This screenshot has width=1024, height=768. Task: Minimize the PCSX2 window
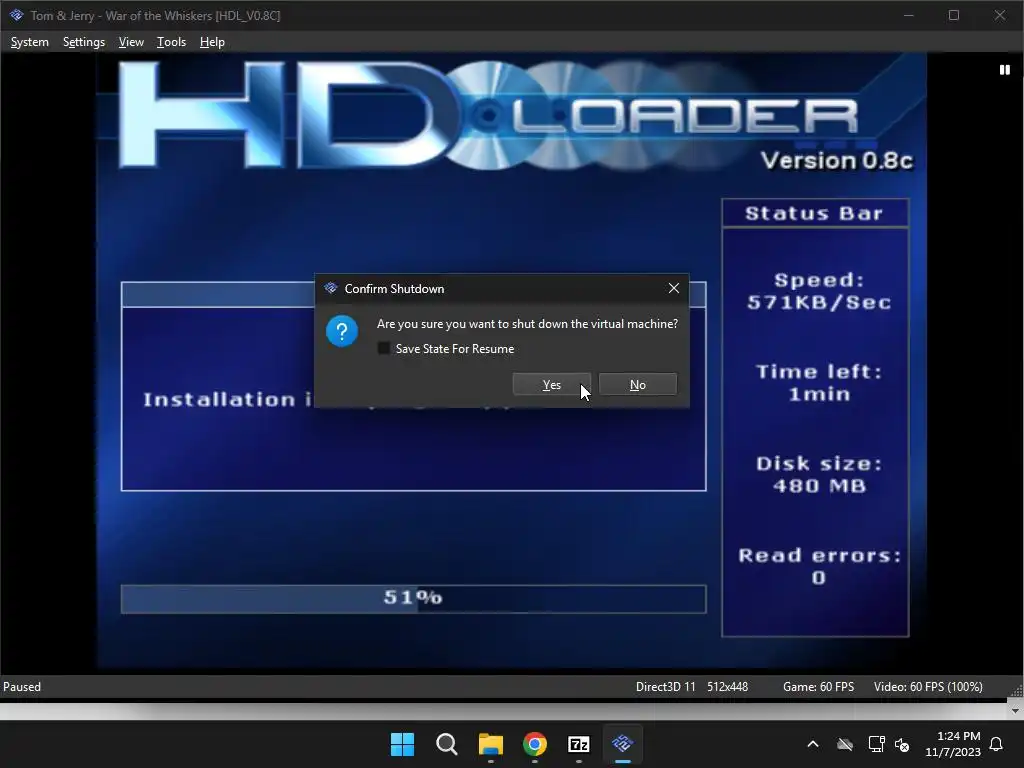(908, 15)
